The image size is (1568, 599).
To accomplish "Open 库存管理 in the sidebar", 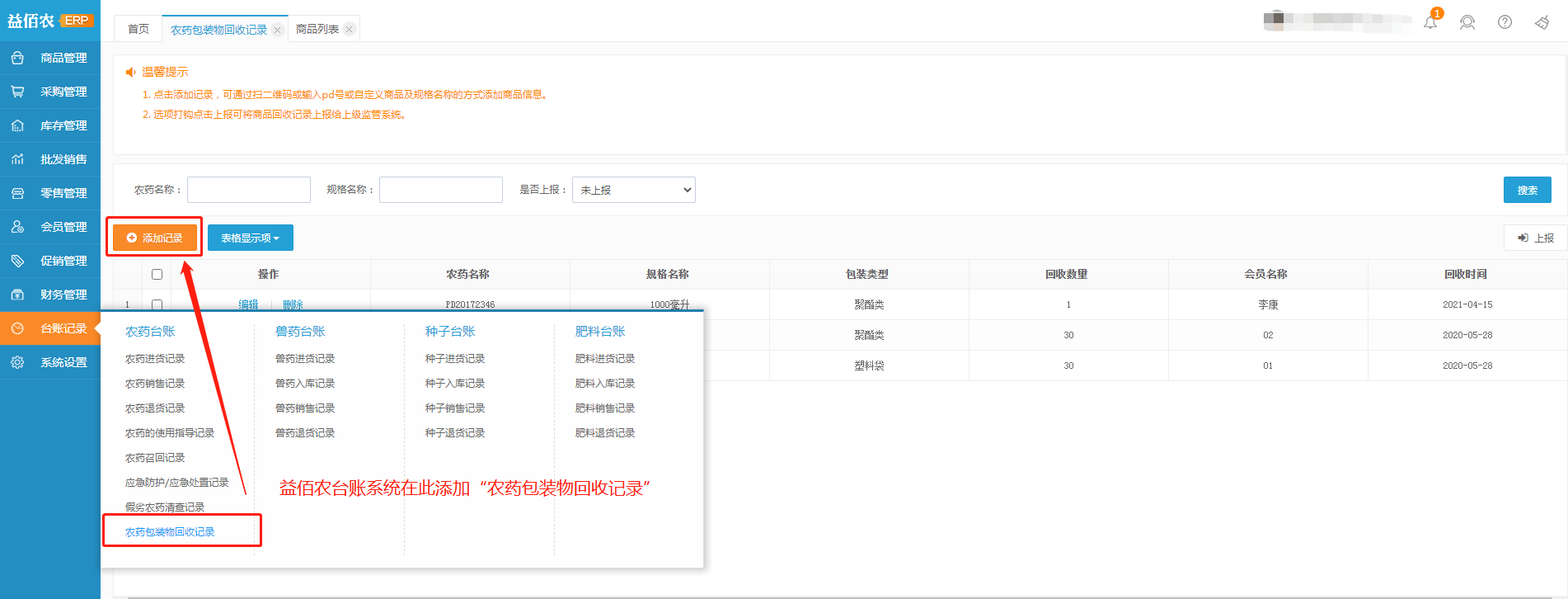I will tap(50, 125).
